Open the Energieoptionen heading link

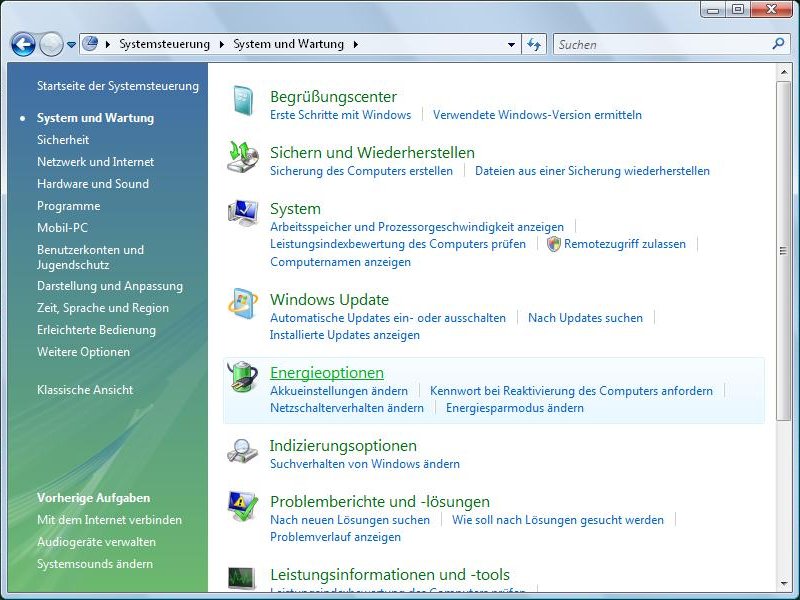point(327,373)
